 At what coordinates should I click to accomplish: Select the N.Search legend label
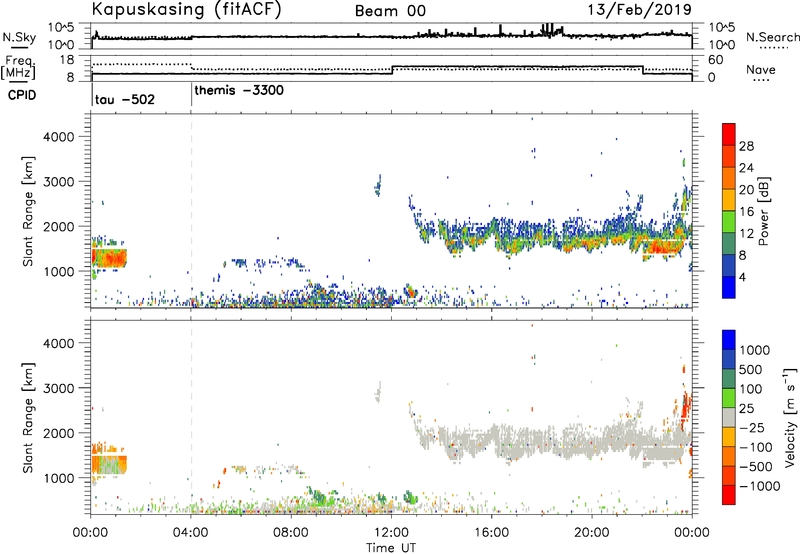[772, 37]
